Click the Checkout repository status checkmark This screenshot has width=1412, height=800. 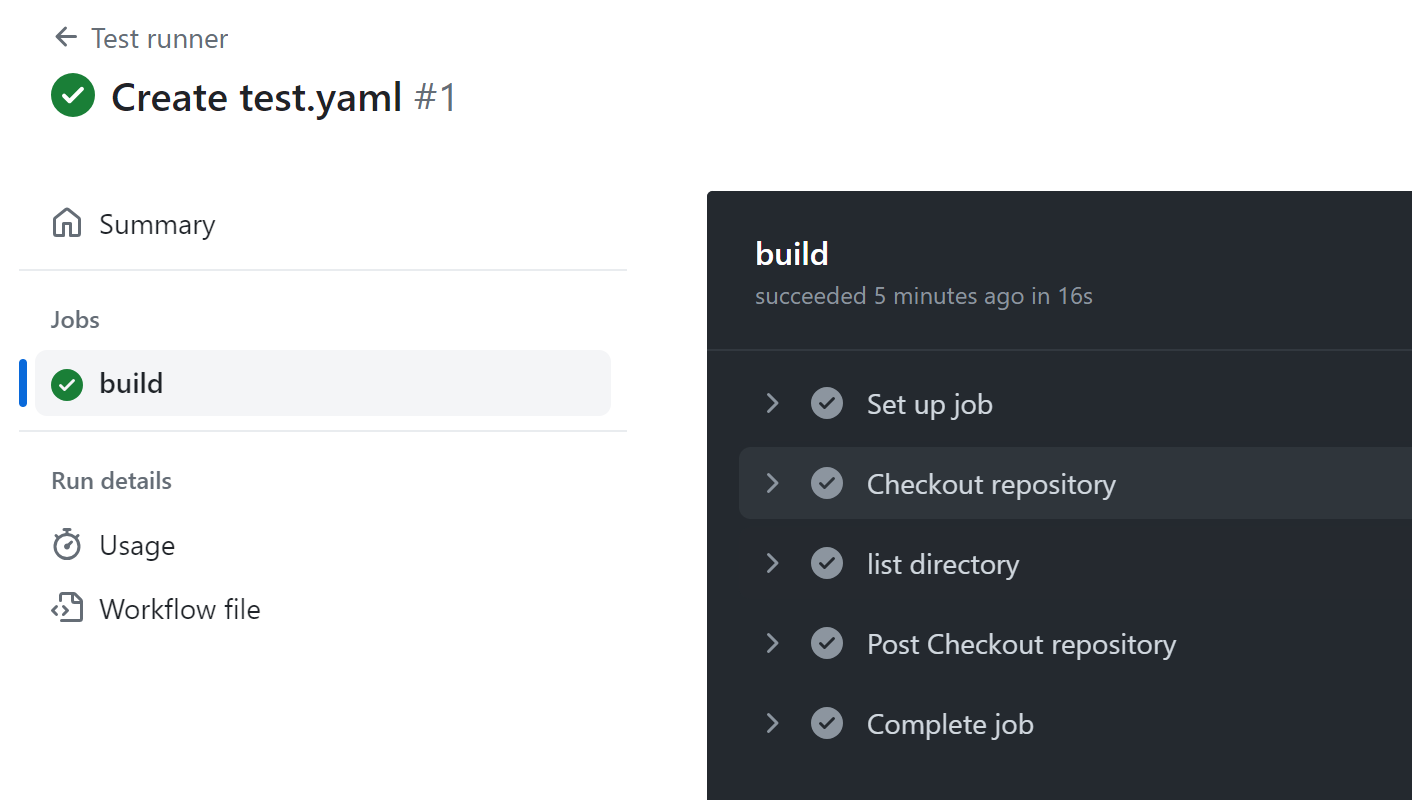[x=827, y=484]
